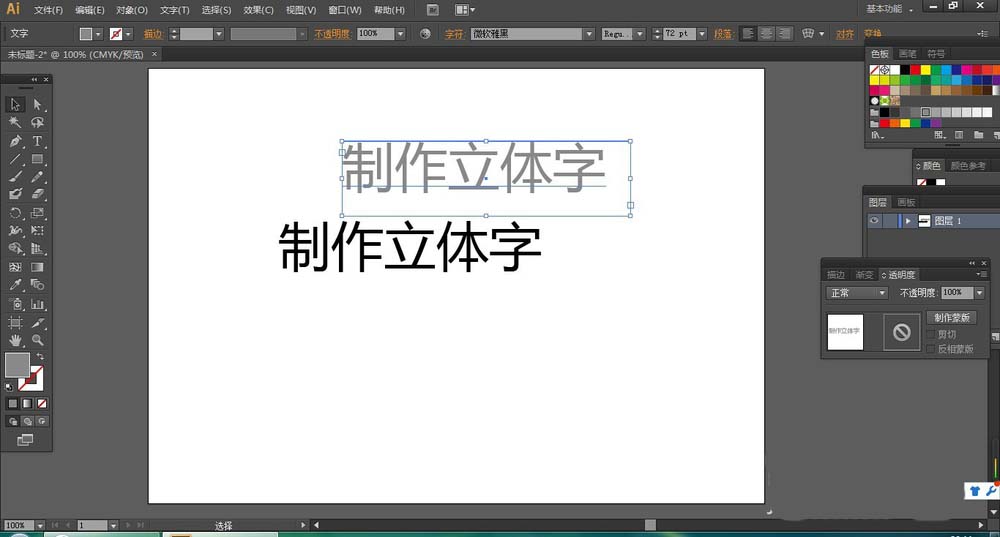Select the Zoom magnifier tool
The height and width of the screenshot is (537, 1000).
37,341
